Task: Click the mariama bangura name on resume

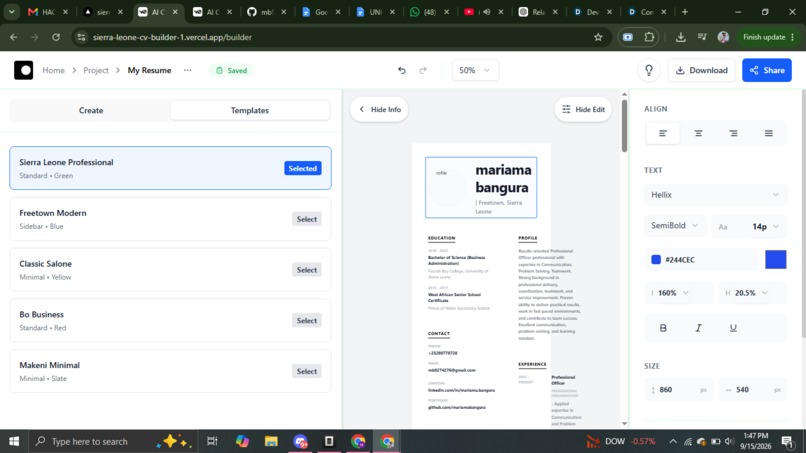Action: coord(503,178)
